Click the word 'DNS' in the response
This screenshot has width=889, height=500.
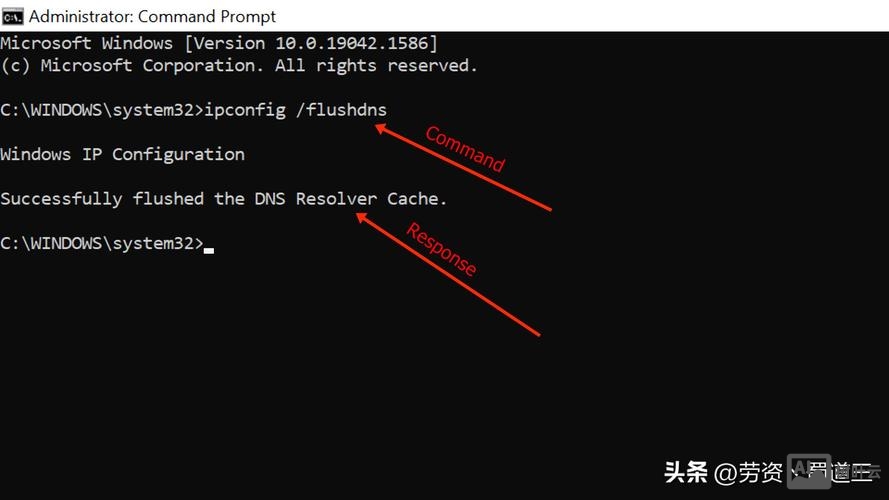coord(270,199)
